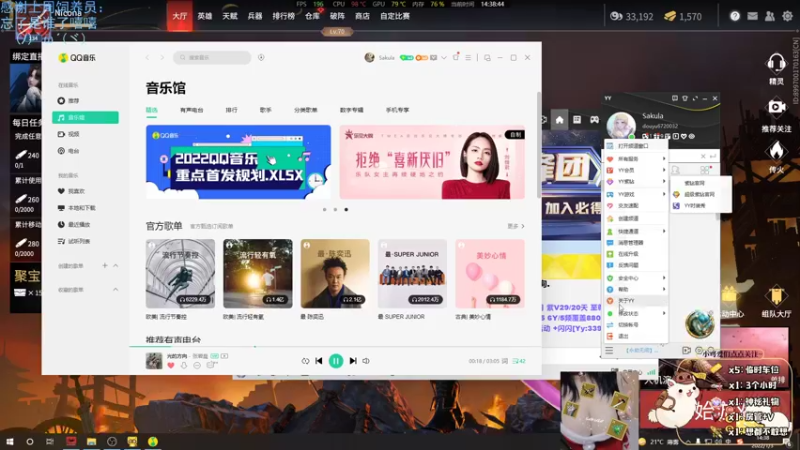The image size is (800, 450).
Task: Skip to previous track
Action: [x=319, y=361]
